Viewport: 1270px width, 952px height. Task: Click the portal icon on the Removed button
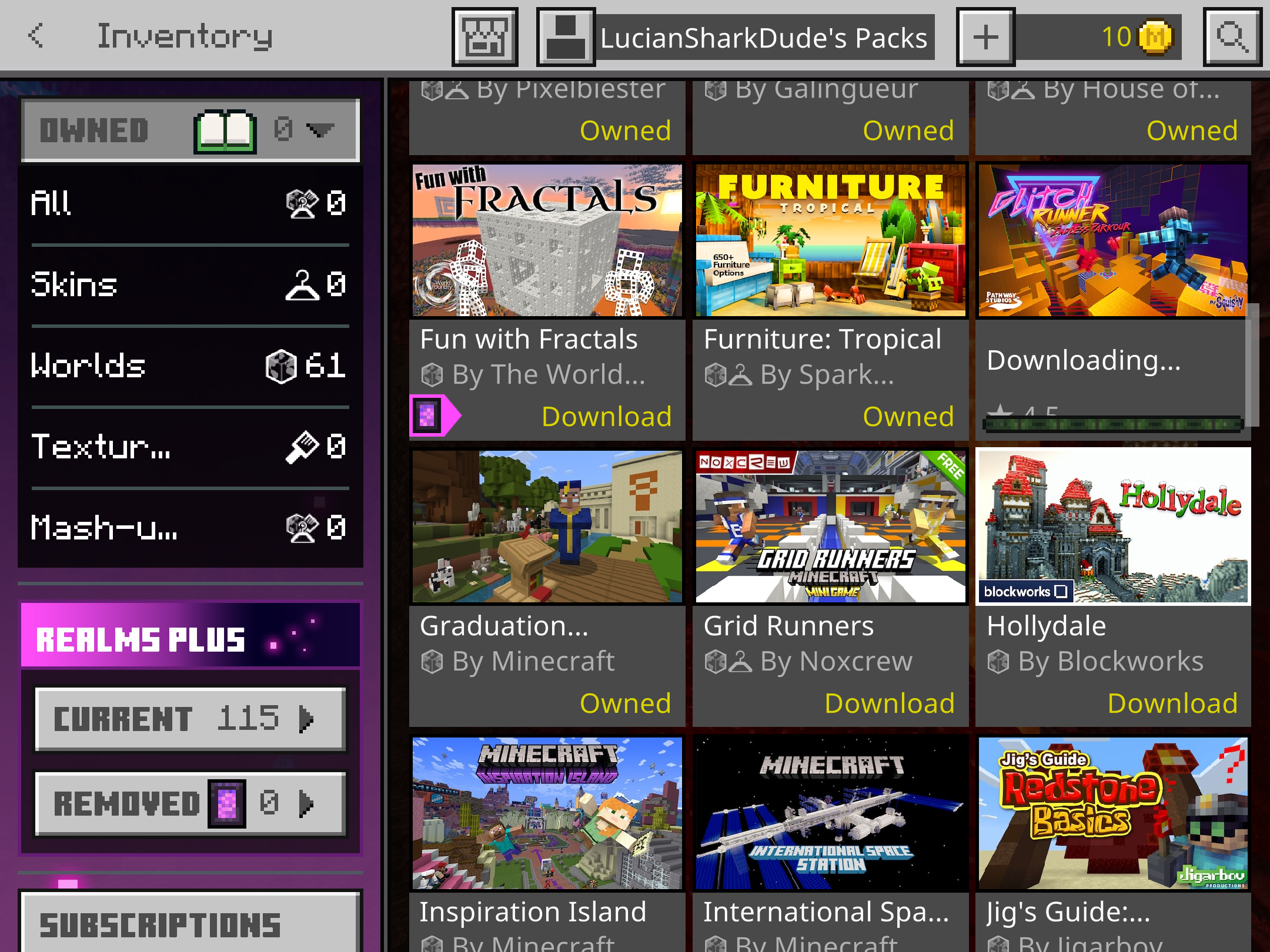click(x=227, y=803)
